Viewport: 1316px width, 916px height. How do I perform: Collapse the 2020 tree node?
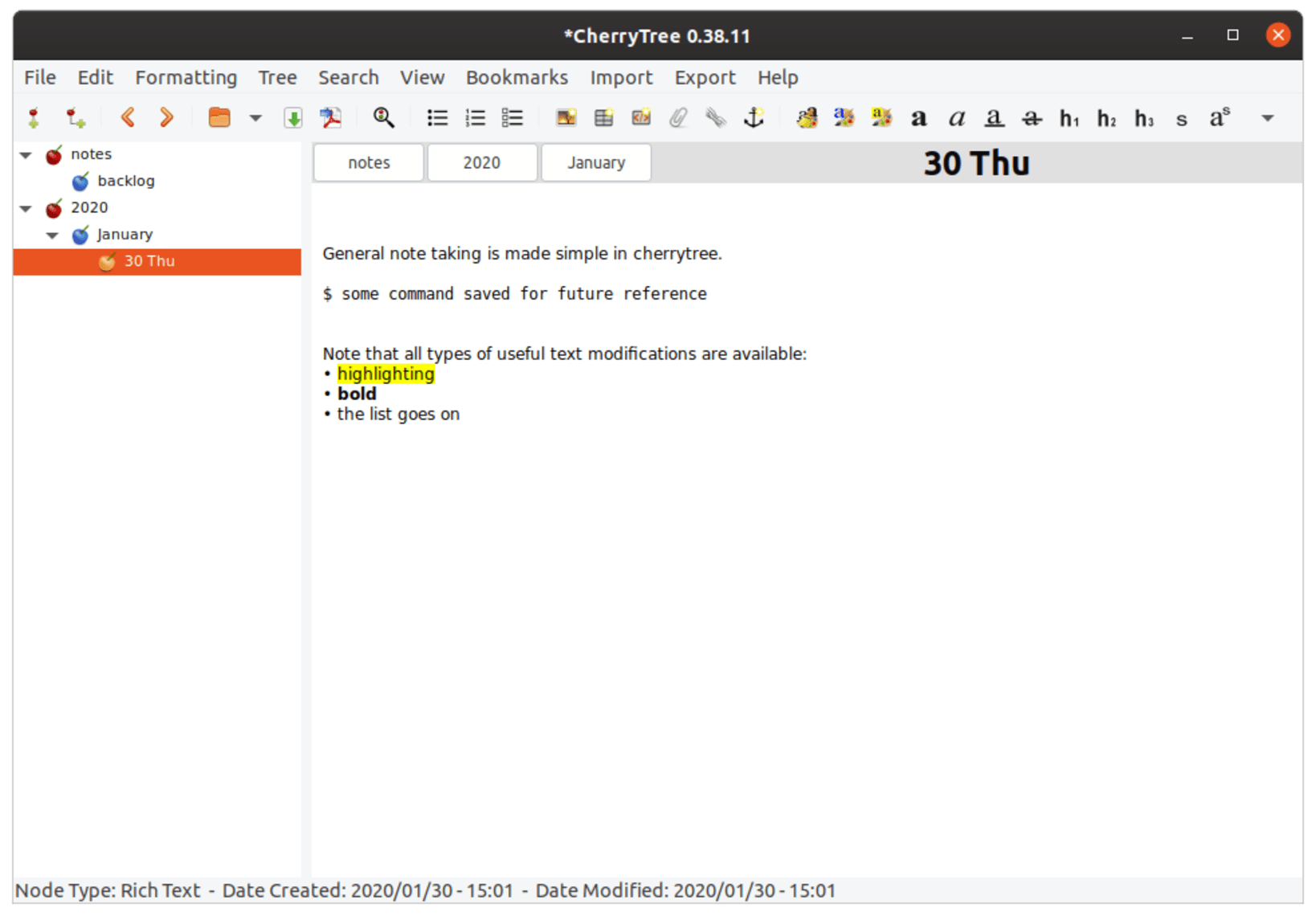coord(27,209)
